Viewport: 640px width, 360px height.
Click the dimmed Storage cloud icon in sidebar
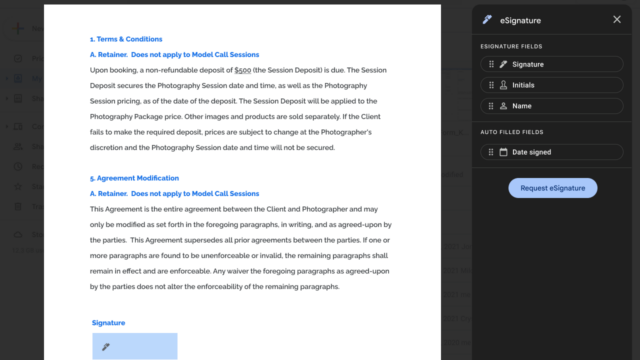click(x=18, y=234)
